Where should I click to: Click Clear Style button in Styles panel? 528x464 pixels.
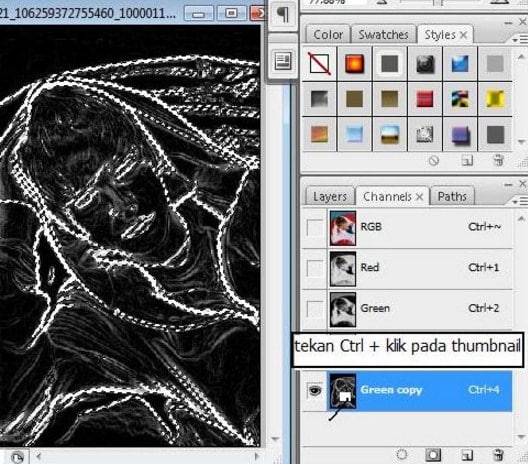434,161
